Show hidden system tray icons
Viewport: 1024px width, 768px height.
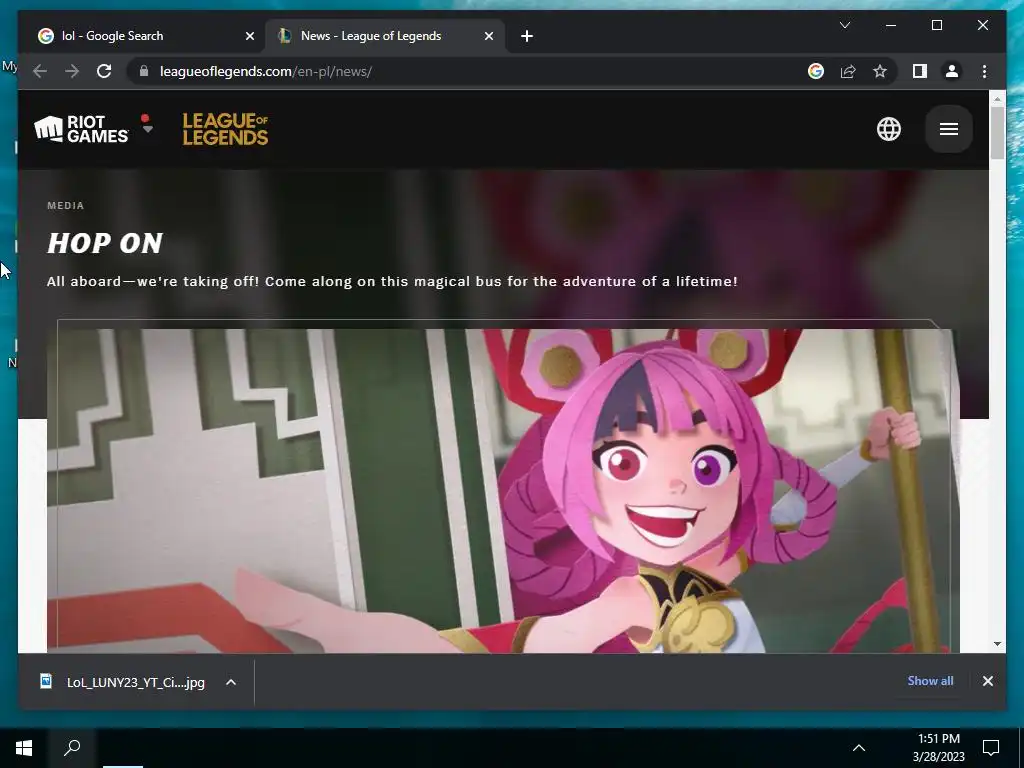coord(859,748)
